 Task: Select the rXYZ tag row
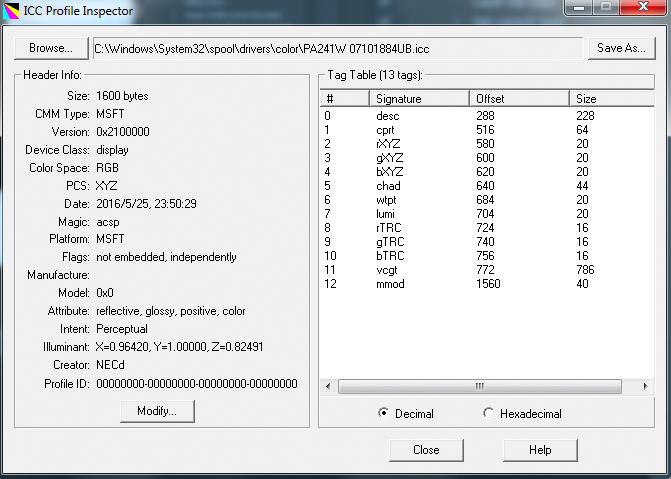[487, 144]
